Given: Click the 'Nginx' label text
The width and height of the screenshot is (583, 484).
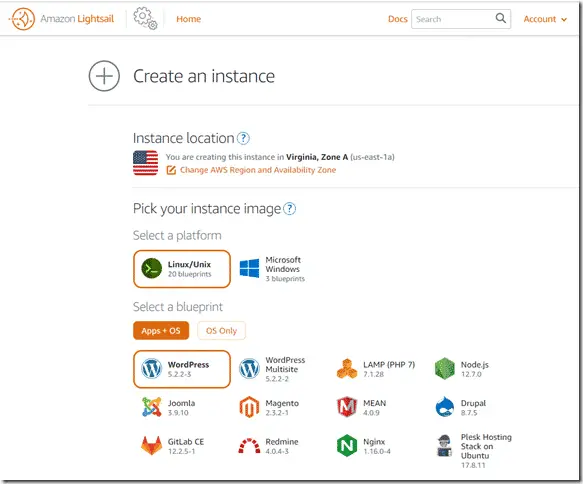Looking at the screenshot, I should pos(374,442).
